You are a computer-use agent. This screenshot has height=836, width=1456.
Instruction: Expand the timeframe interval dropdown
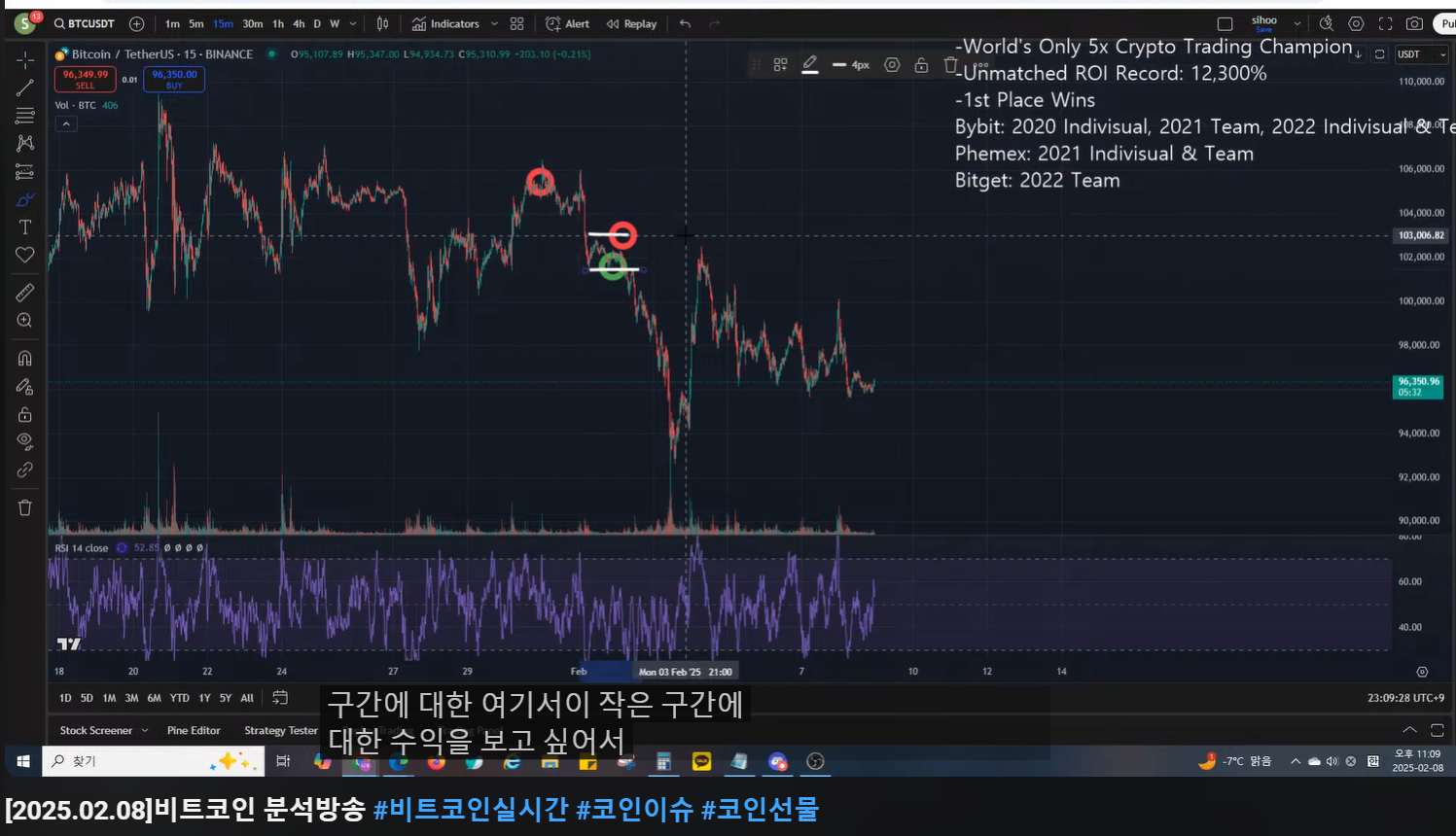pyautogui.click(x=353, y=23)
